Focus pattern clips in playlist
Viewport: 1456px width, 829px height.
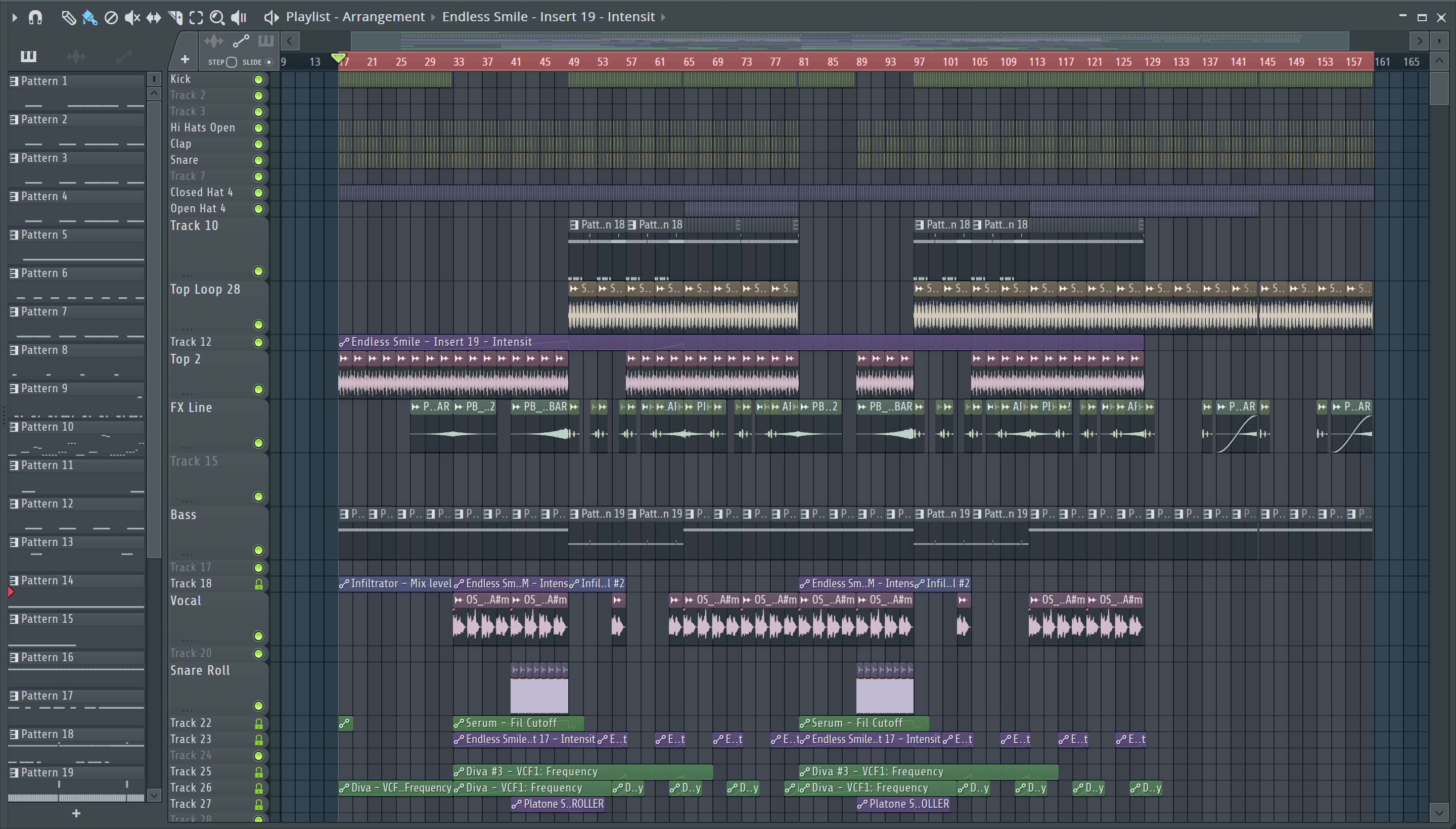pos(266,41)
